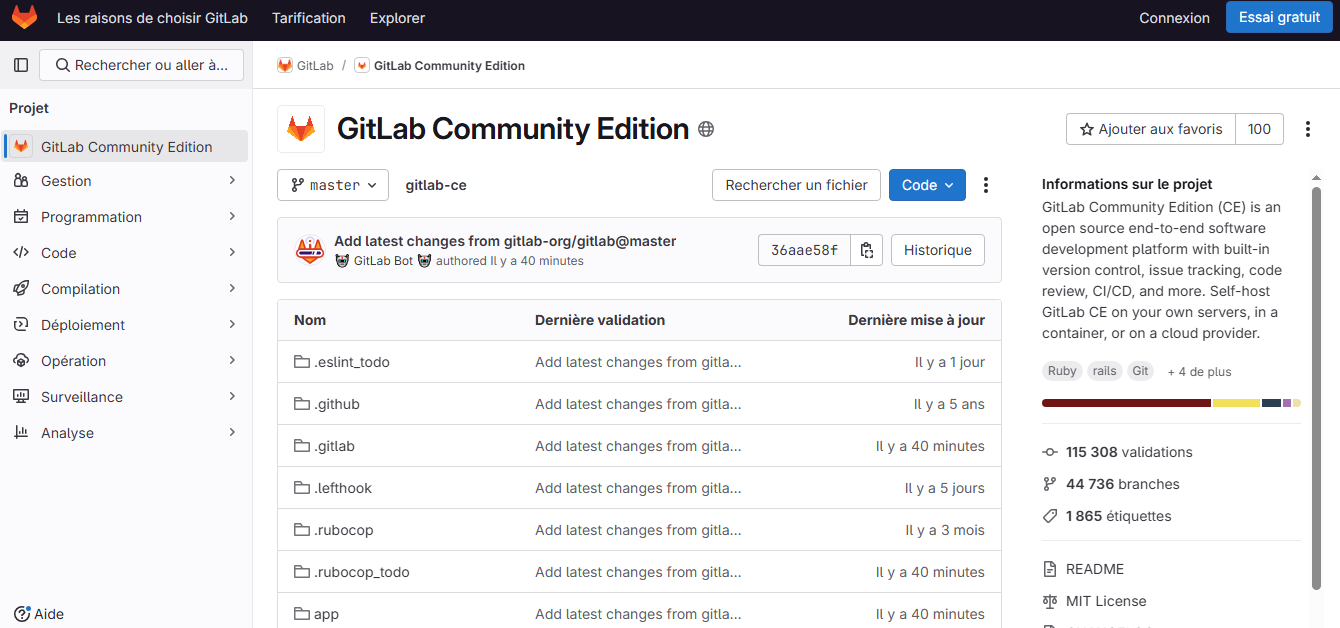The image size is (1340, 628).
Task: Open the Code download dropdown
Action: pos(927,184)
